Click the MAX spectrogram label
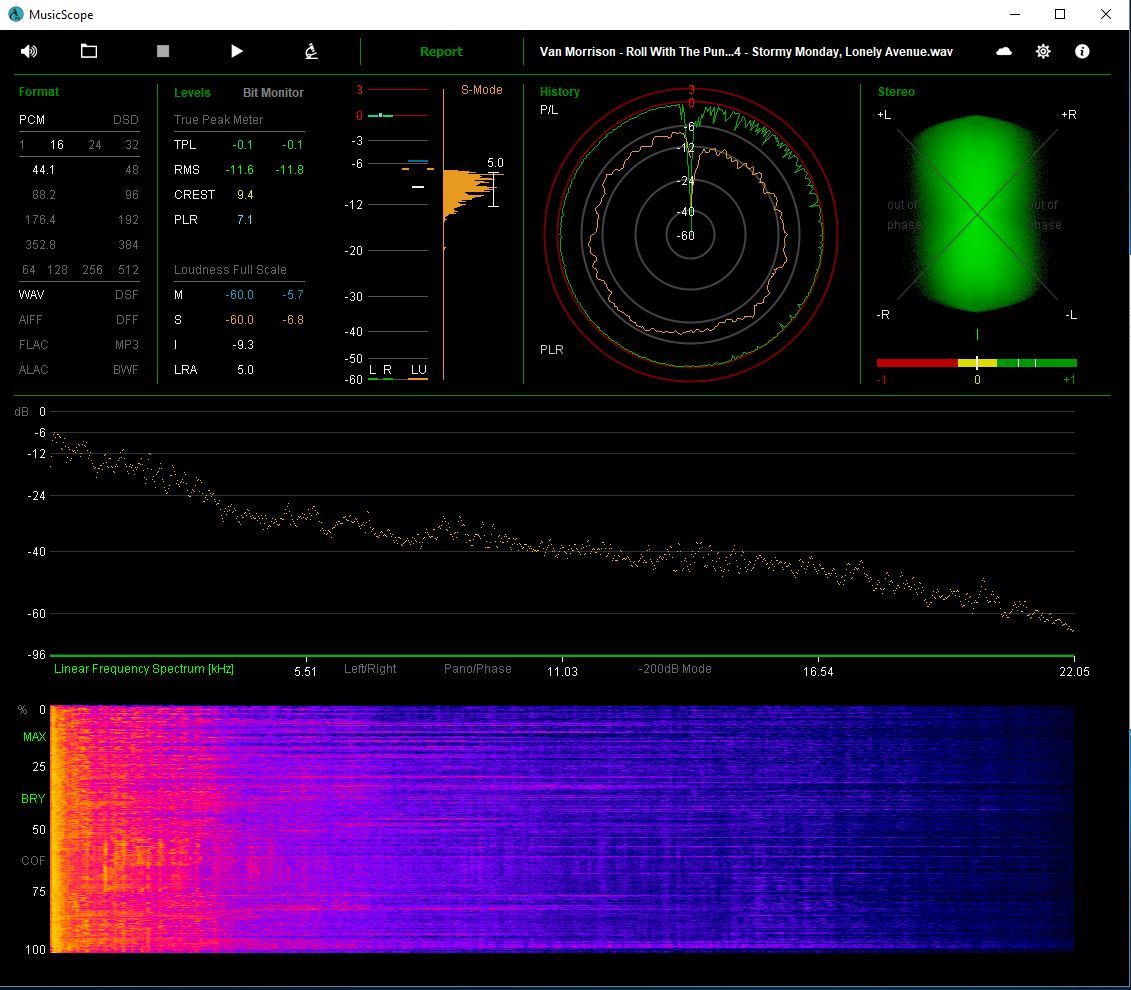 [34, 737]
